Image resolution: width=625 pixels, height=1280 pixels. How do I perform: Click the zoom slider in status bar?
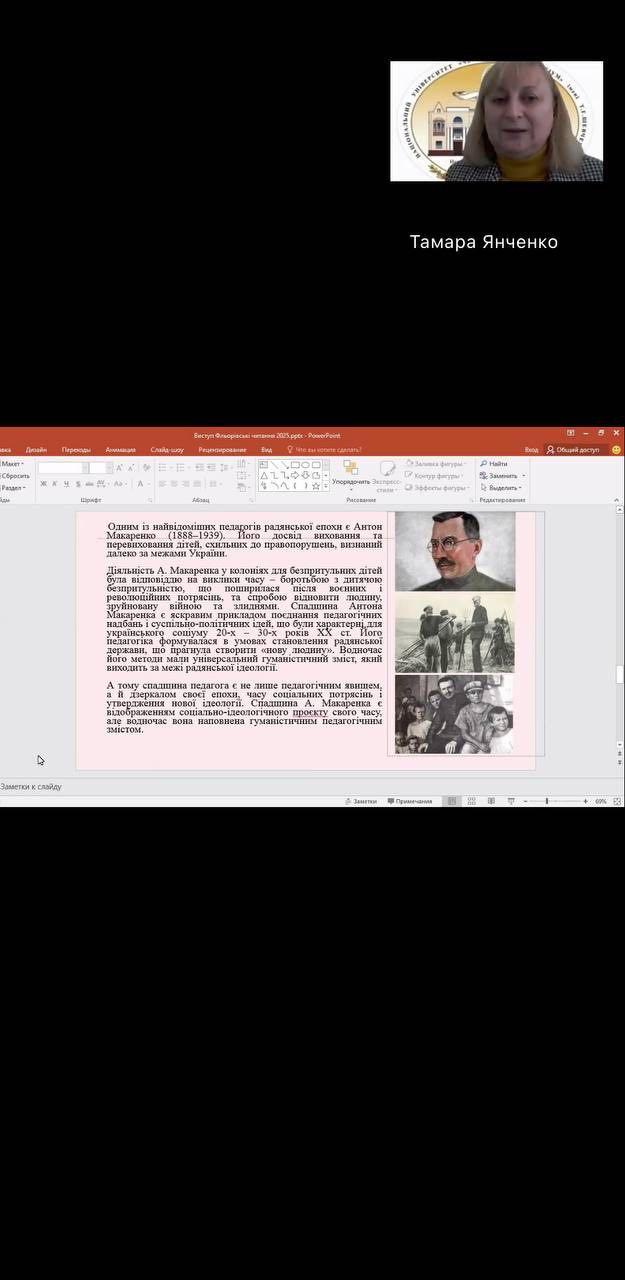tap(546, 801)
